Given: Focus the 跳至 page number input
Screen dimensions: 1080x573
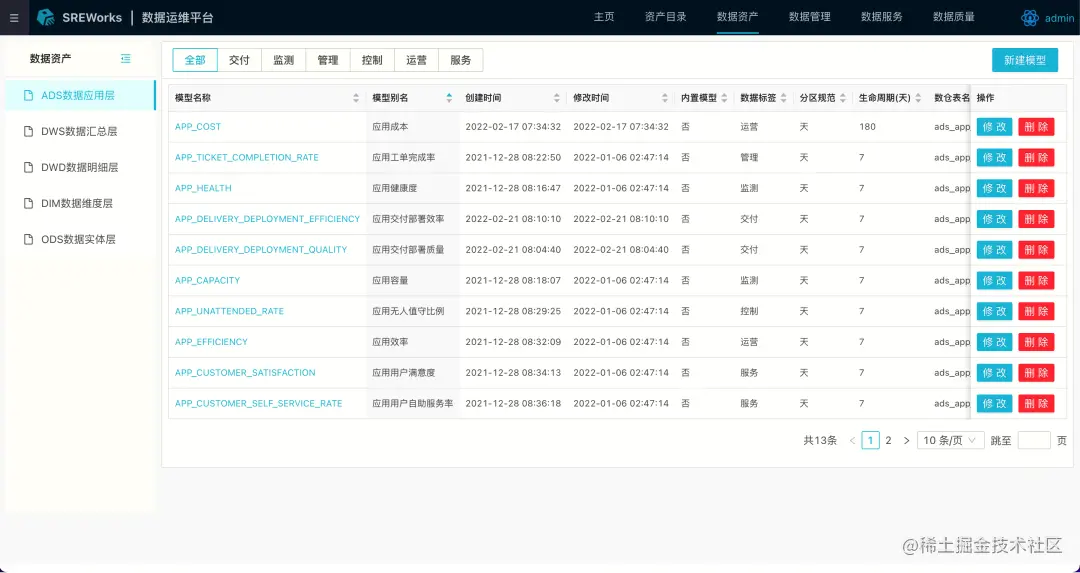Looking at the screenshot, I should (1034, 441).
